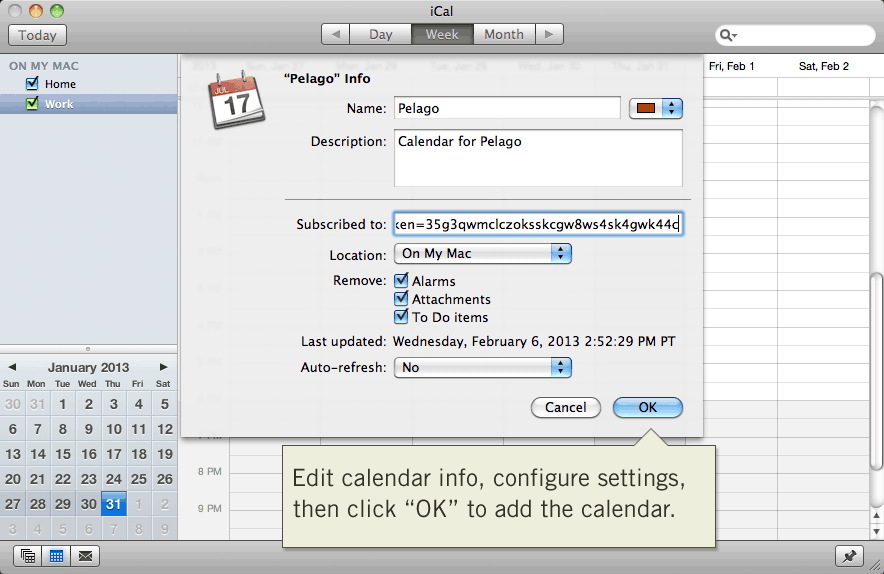The width and height of the screenshot is (884, 574).
Task: Open the Location dropdown On My Mac
Action: [x=483, y=254]
